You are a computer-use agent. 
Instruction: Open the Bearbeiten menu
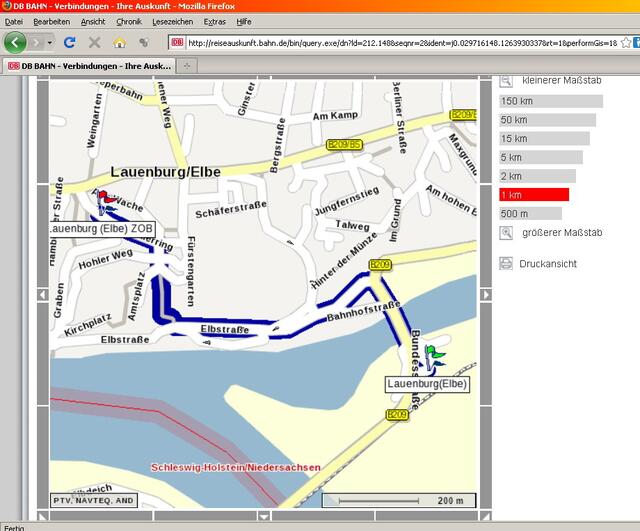point(51,22)
